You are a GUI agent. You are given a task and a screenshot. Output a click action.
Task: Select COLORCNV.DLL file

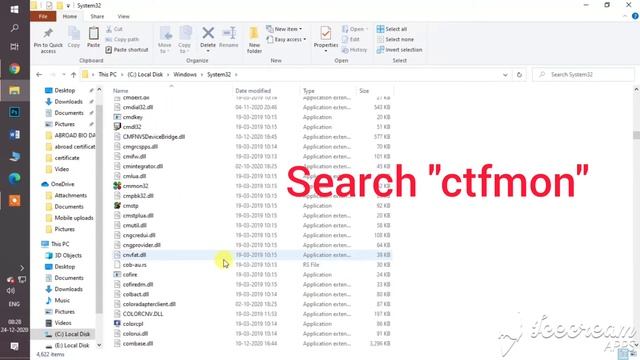[143, 314]
